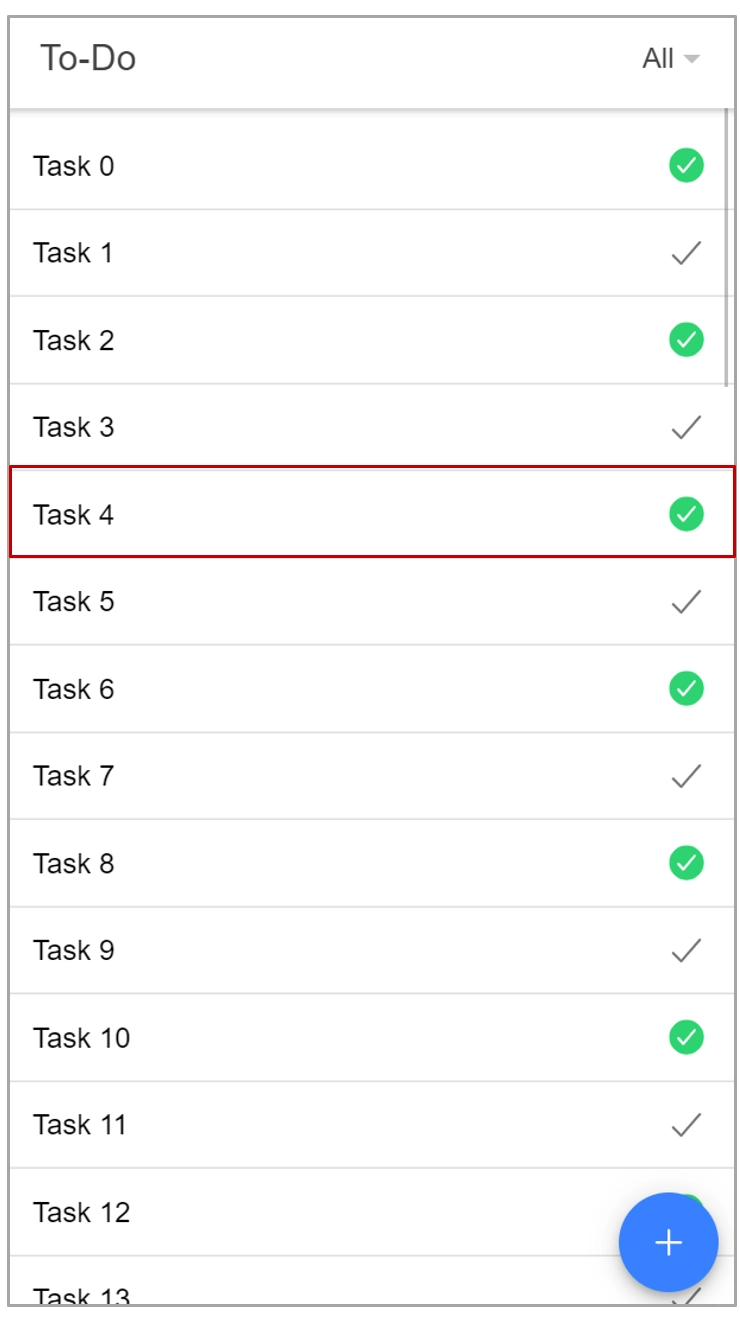
Task: Complete Task 11 using its checkmark
Action: point(686,1125)
